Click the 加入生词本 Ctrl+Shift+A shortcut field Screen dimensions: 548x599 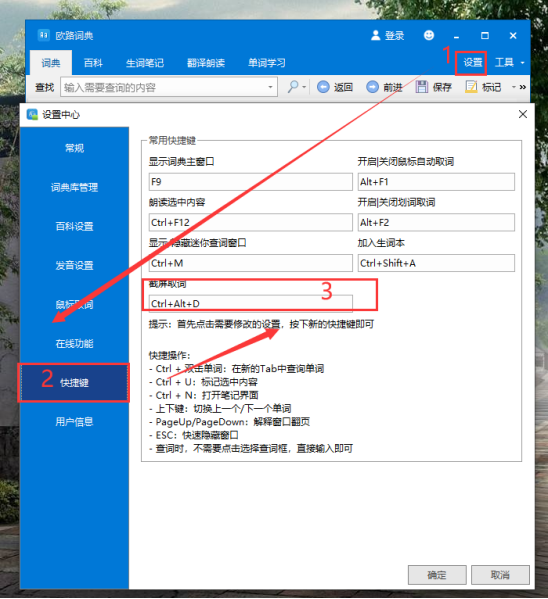pos(436,263)
